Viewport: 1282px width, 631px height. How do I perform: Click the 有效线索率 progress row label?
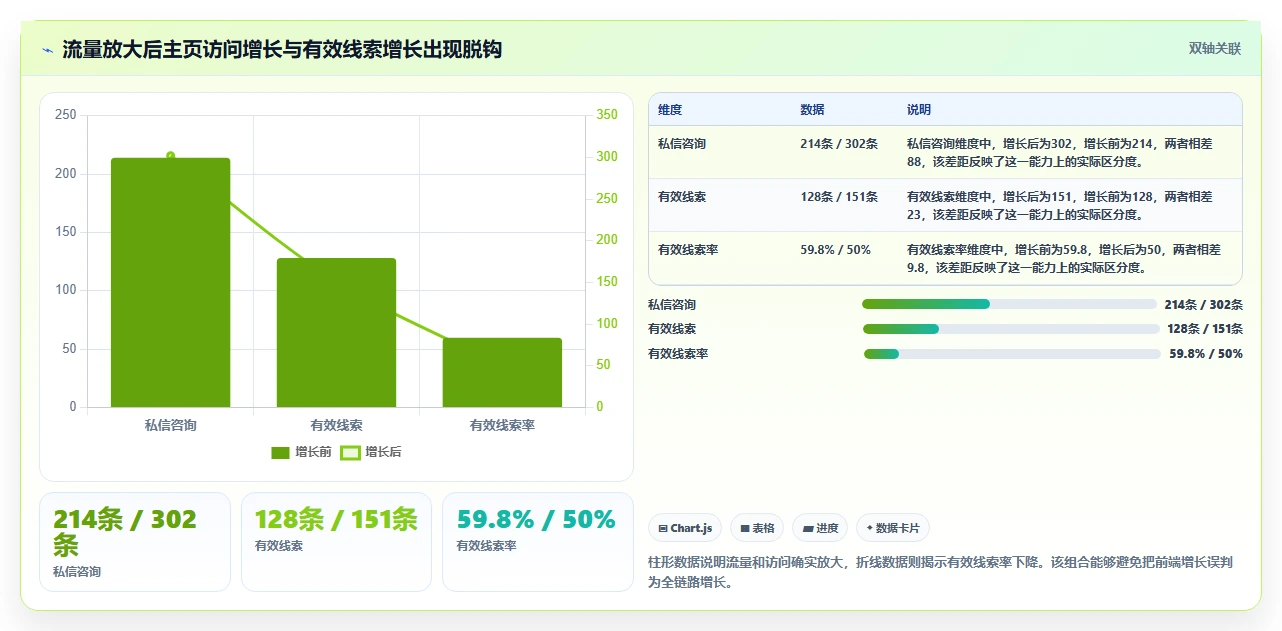678,353
